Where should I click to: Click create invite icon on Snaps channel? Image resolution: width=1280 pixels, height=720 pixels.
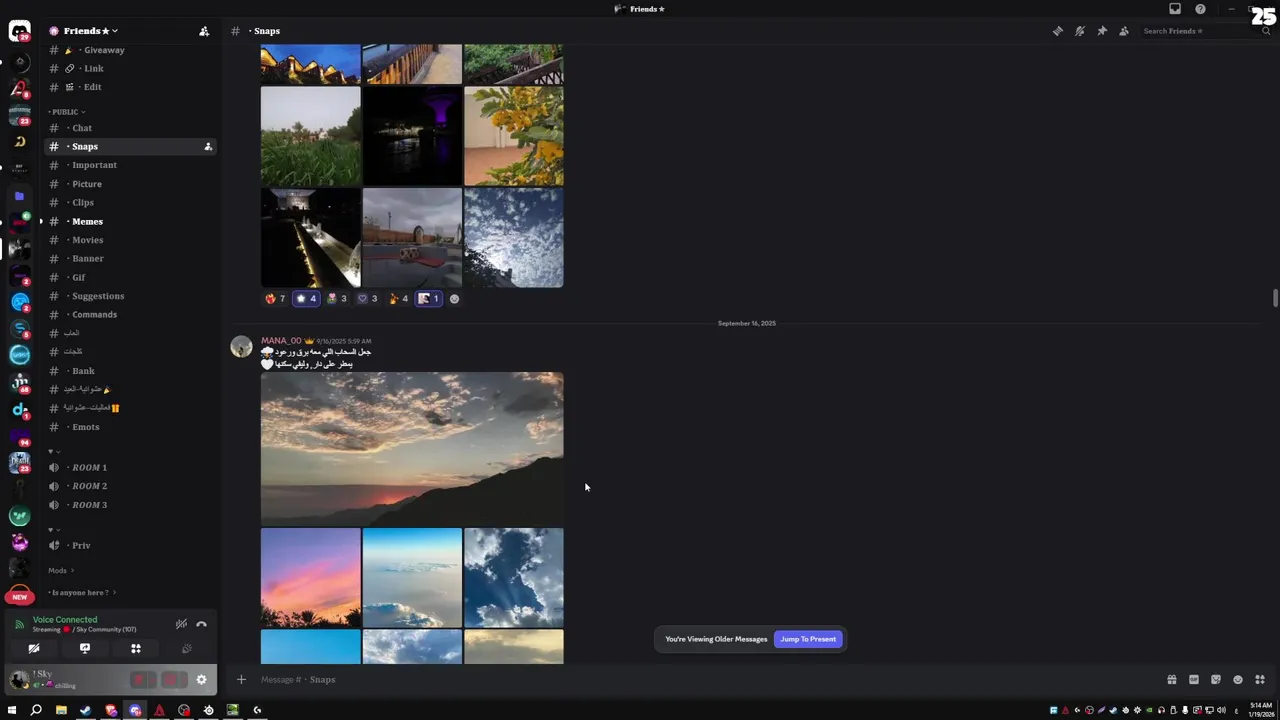pyautogui.click(x=208, y=147)
